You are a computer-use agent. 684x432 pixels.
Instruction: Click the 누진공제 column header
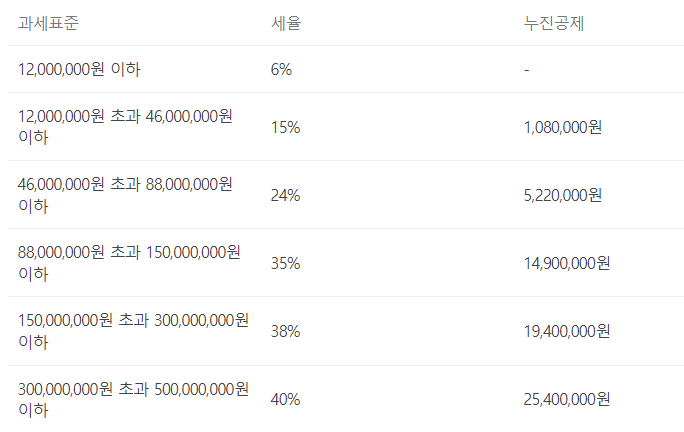coord(553,23)
